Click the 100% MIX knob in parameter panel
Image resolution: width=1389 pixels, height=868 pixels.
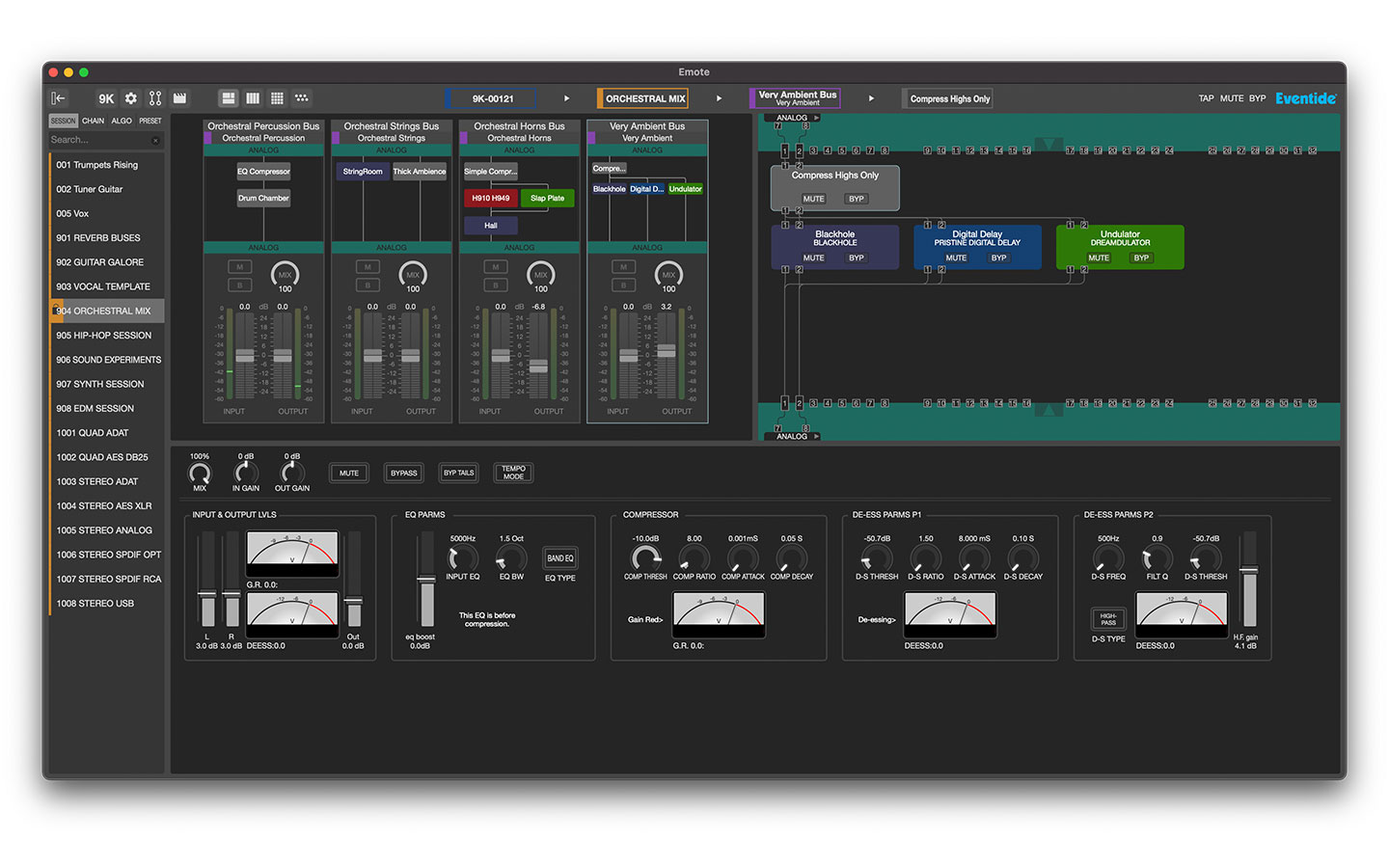click(x=200, y=473)
